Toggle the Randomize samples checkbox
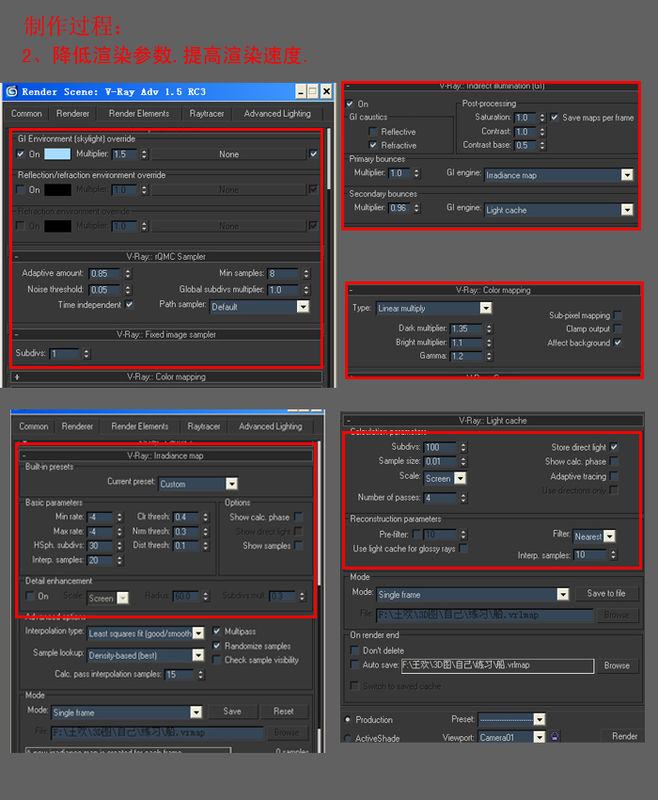The image size is (658, 800). pyautogui.click(x=216, y=645)
